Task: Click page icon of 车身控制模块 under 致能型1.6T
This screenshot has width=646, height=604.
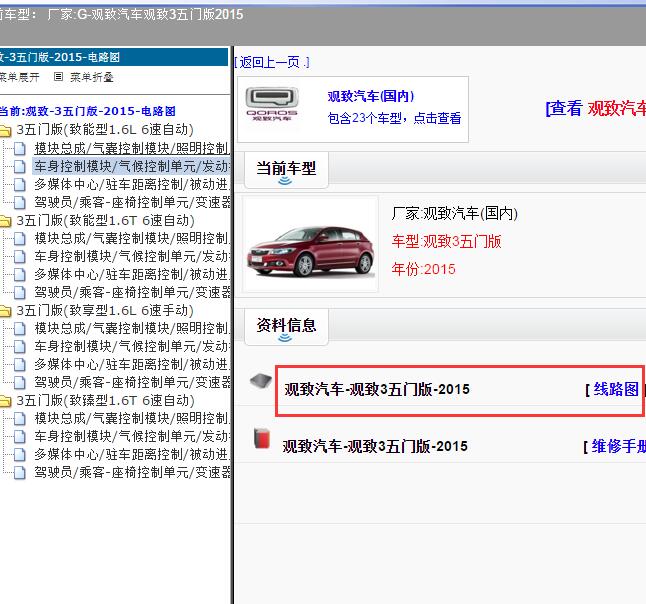Action: [19, 257]
